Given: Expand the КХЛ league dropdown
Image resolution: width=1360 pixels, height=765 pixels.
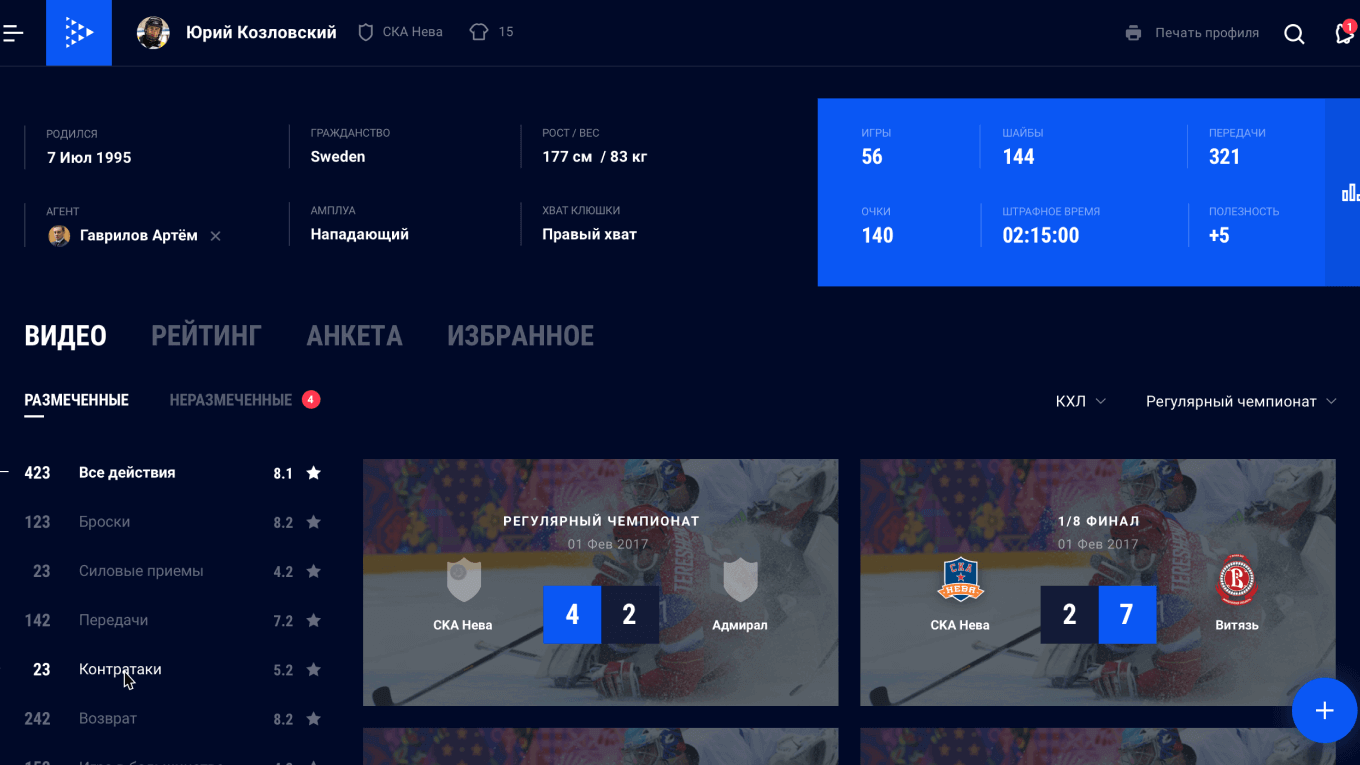Looking at the screenshot, I should pyautogui.click(x=1081, y=401).
